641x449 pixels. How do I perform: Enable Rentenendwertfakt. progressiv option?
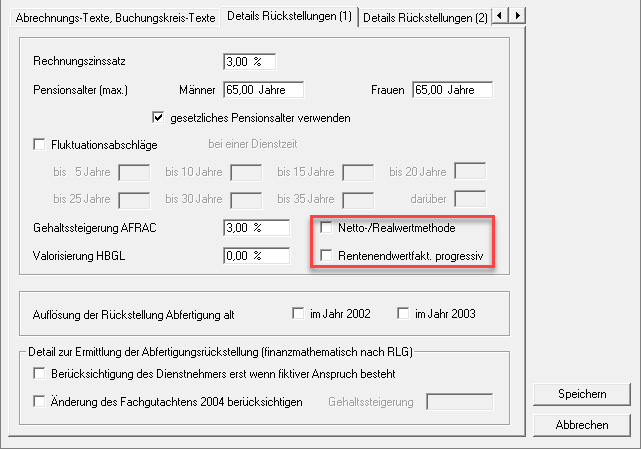pos(327,256)
